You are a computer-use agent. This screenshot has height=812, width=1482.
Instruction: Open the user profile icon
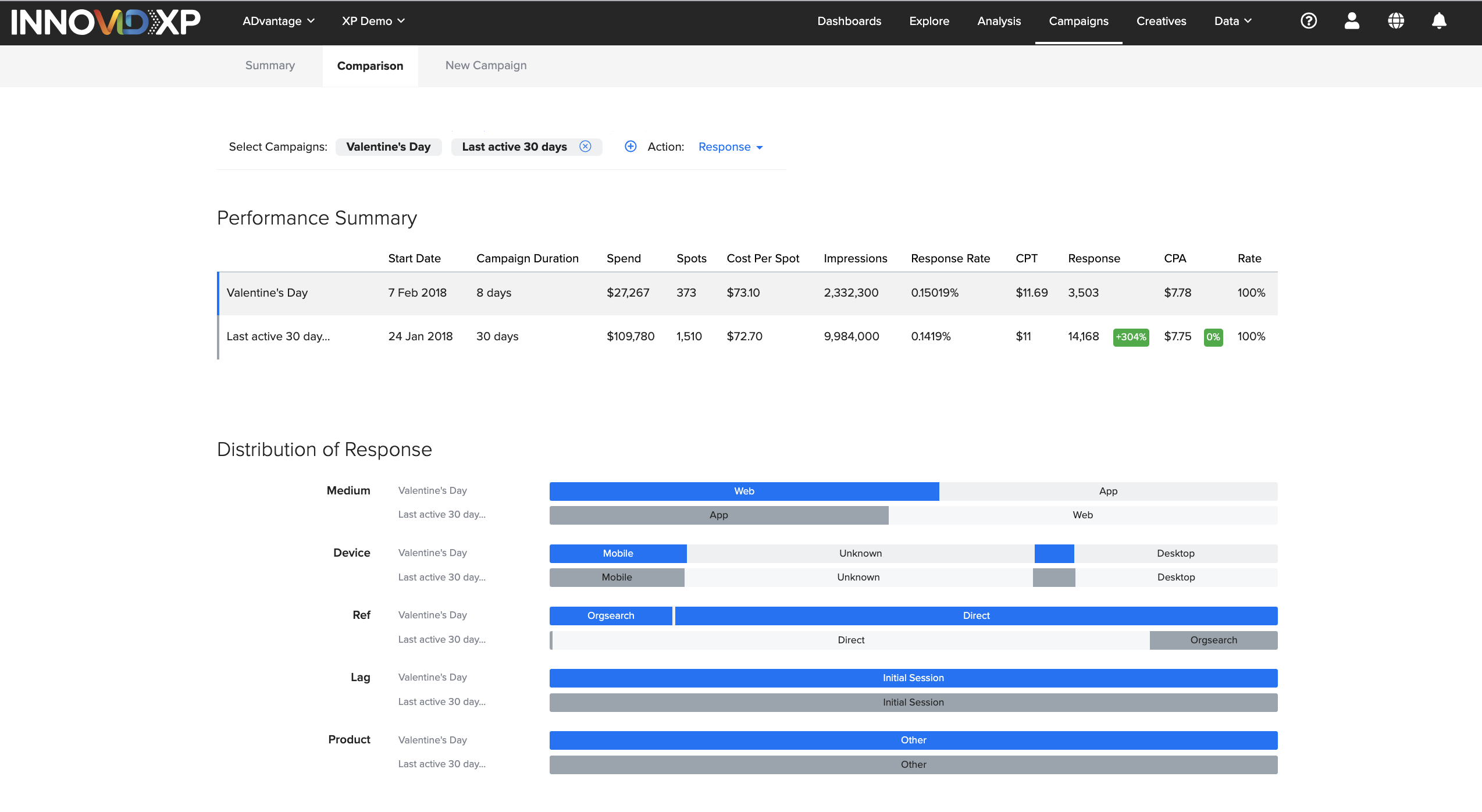click(x=1352, y=21)
